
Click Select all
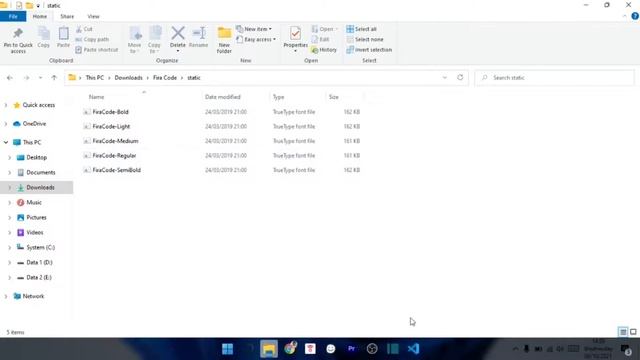pyautogui.click(x=362, y=29)
